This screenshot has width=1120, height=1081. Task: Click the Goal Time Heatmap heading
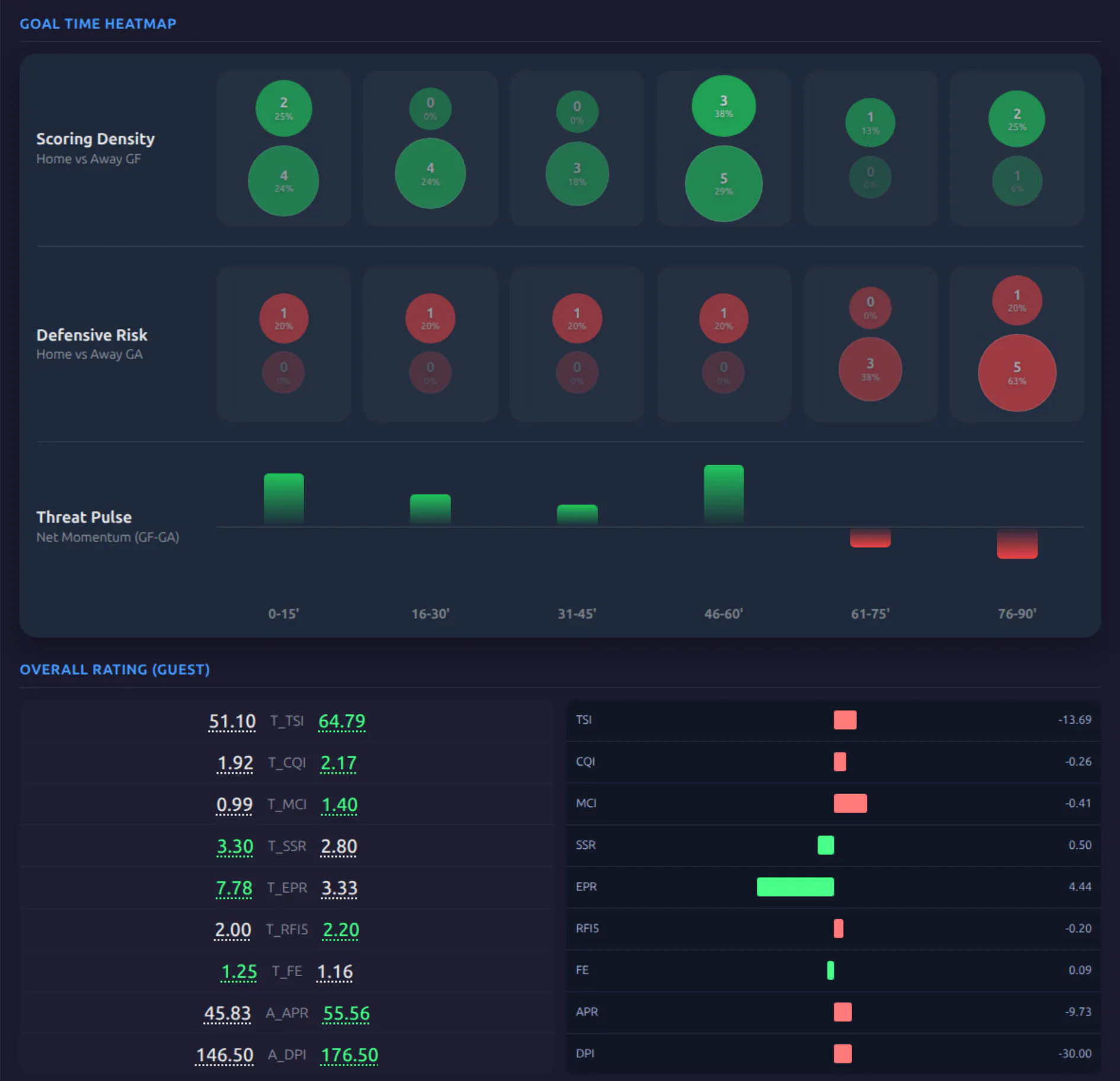click(98, 24)
